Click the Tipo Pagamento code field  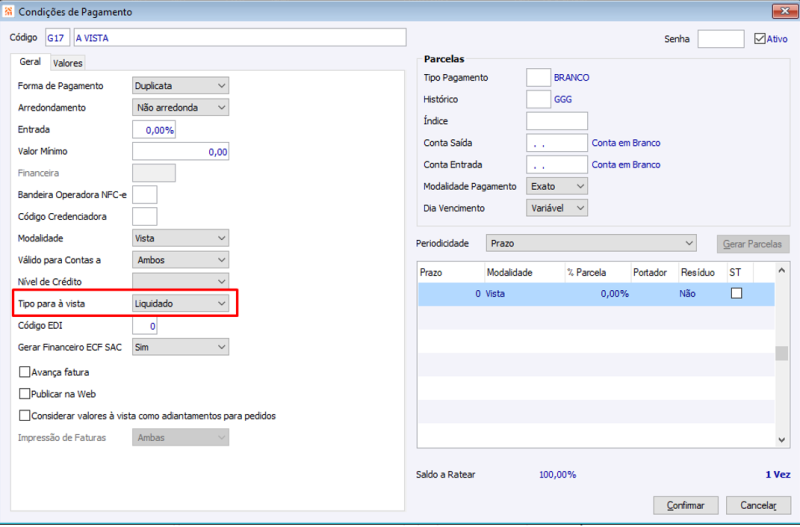(x=538, y=78)
